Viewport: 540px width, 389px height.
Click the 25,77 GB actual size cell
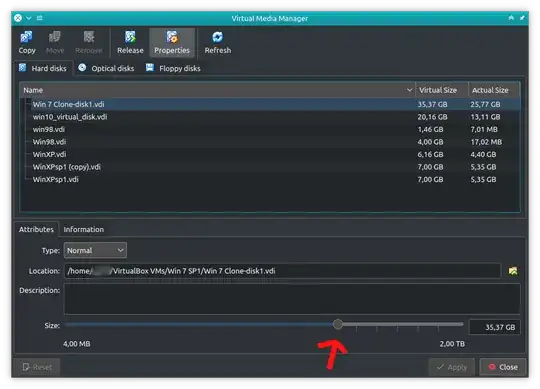point(485,104)
